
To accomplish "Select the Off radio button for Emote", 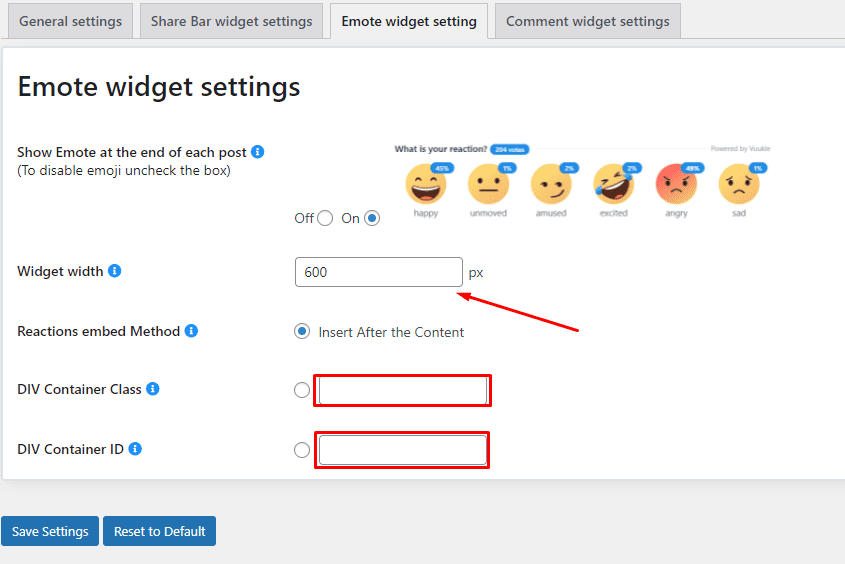I will (325, 218).
